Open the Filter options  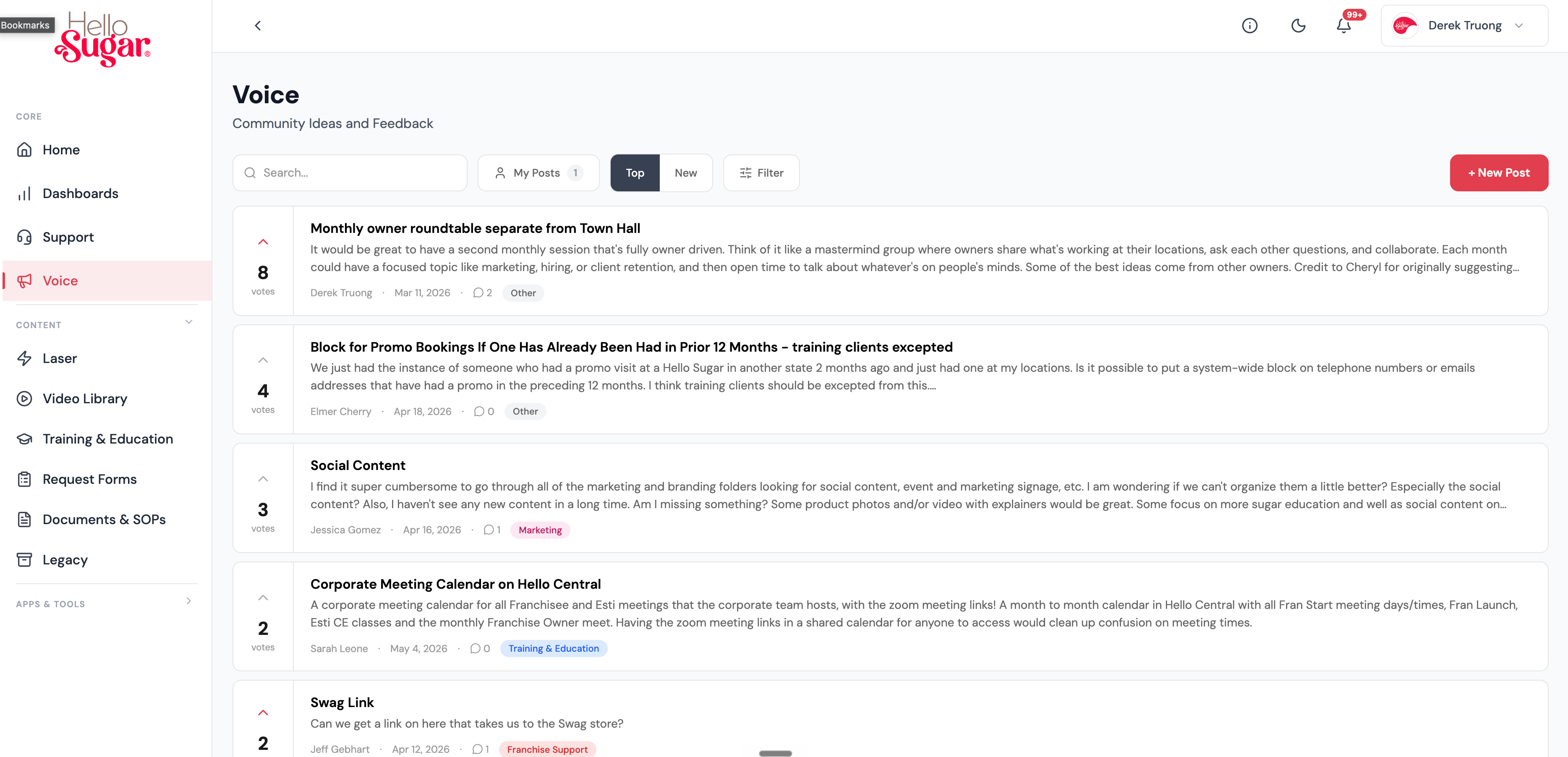coord(761,173)
